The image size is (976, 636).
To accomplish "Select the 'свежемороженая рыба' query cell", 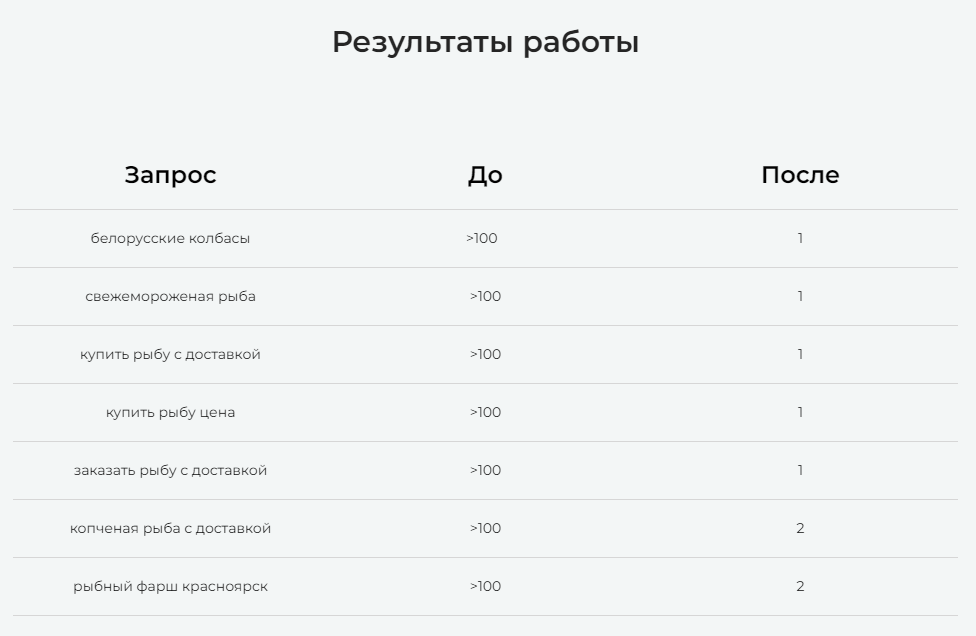I will click(170, 296).
